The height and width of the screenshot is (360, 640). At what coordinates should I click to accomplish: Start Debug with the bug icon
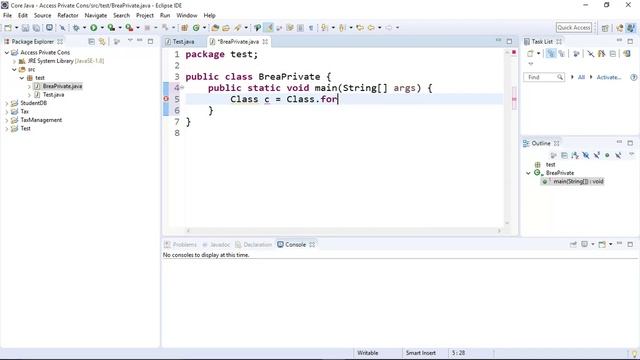click(76, 28)
